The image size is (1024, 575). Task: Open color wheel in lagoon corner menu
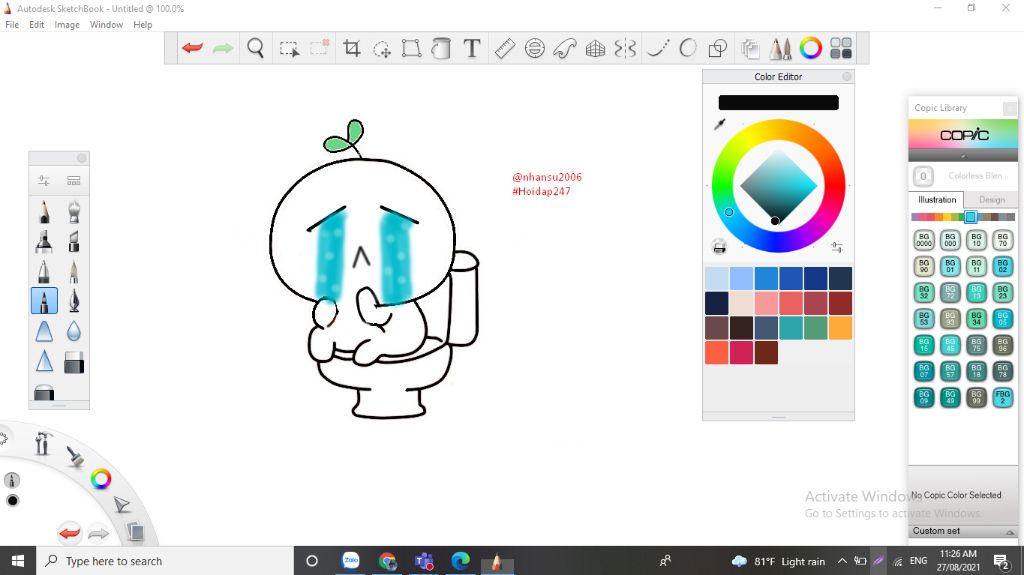(101, 479)
